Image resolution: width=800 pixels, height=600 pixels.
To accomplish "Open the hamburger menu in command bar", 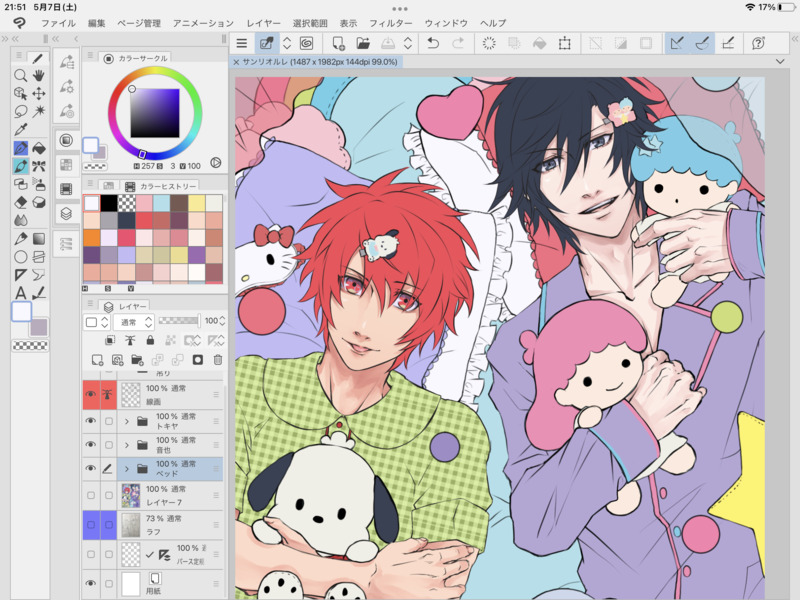I will coord(242,43).
